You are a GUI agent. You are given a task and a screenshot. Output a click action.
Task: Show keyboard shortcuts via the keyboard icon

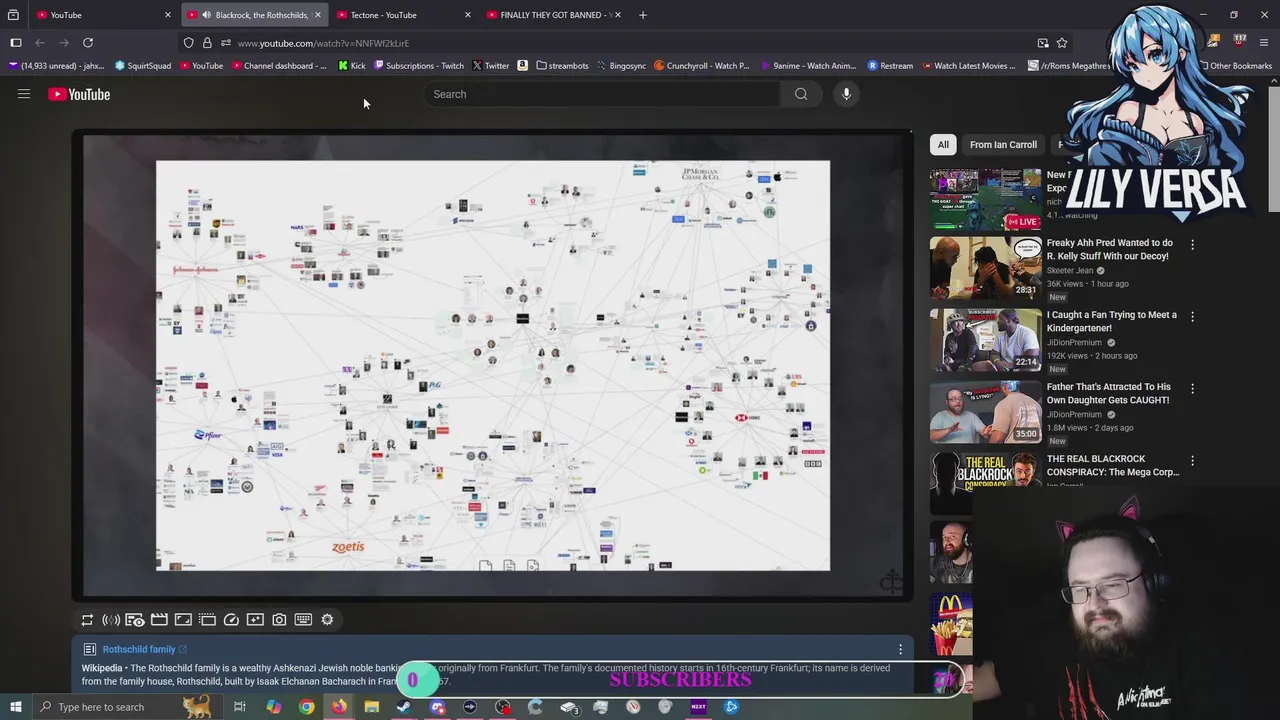coord(303,620)
